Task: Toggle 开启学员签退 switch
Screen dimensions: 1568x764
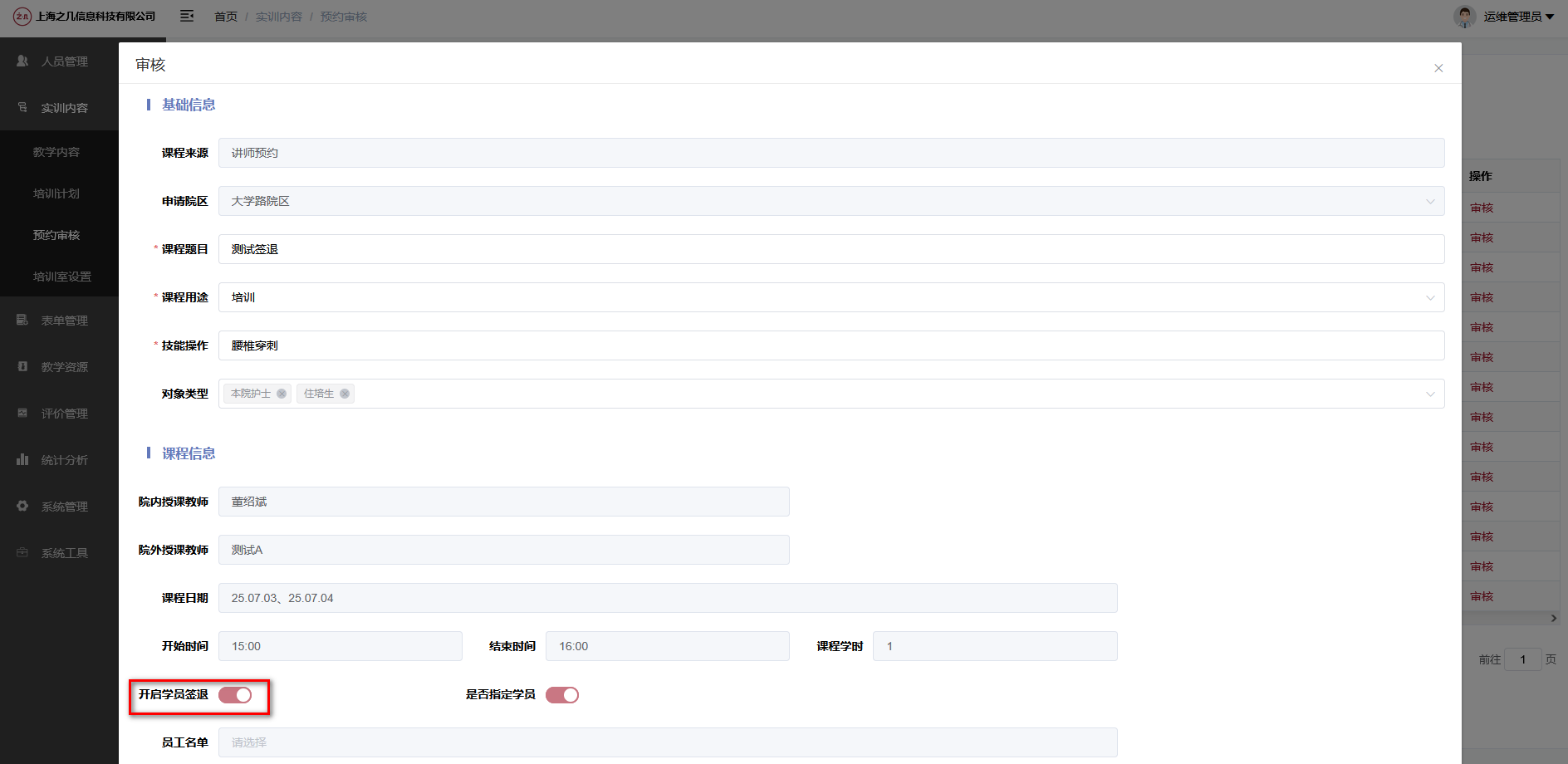Action: coord(235,695)
